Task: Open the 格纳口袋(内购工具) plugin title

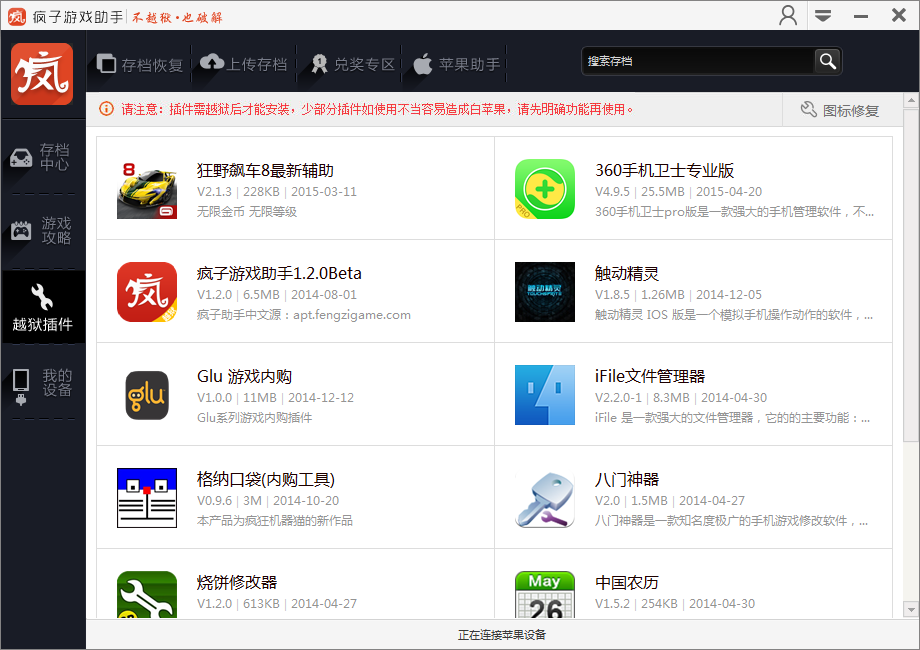Action: tap(266, 479)
